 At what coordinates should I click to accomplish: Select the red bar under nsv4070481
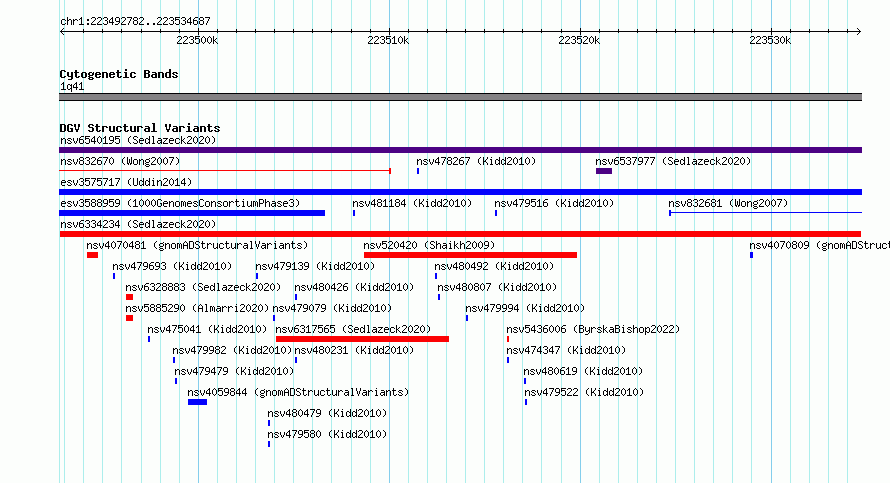click(x=93, y=255)
